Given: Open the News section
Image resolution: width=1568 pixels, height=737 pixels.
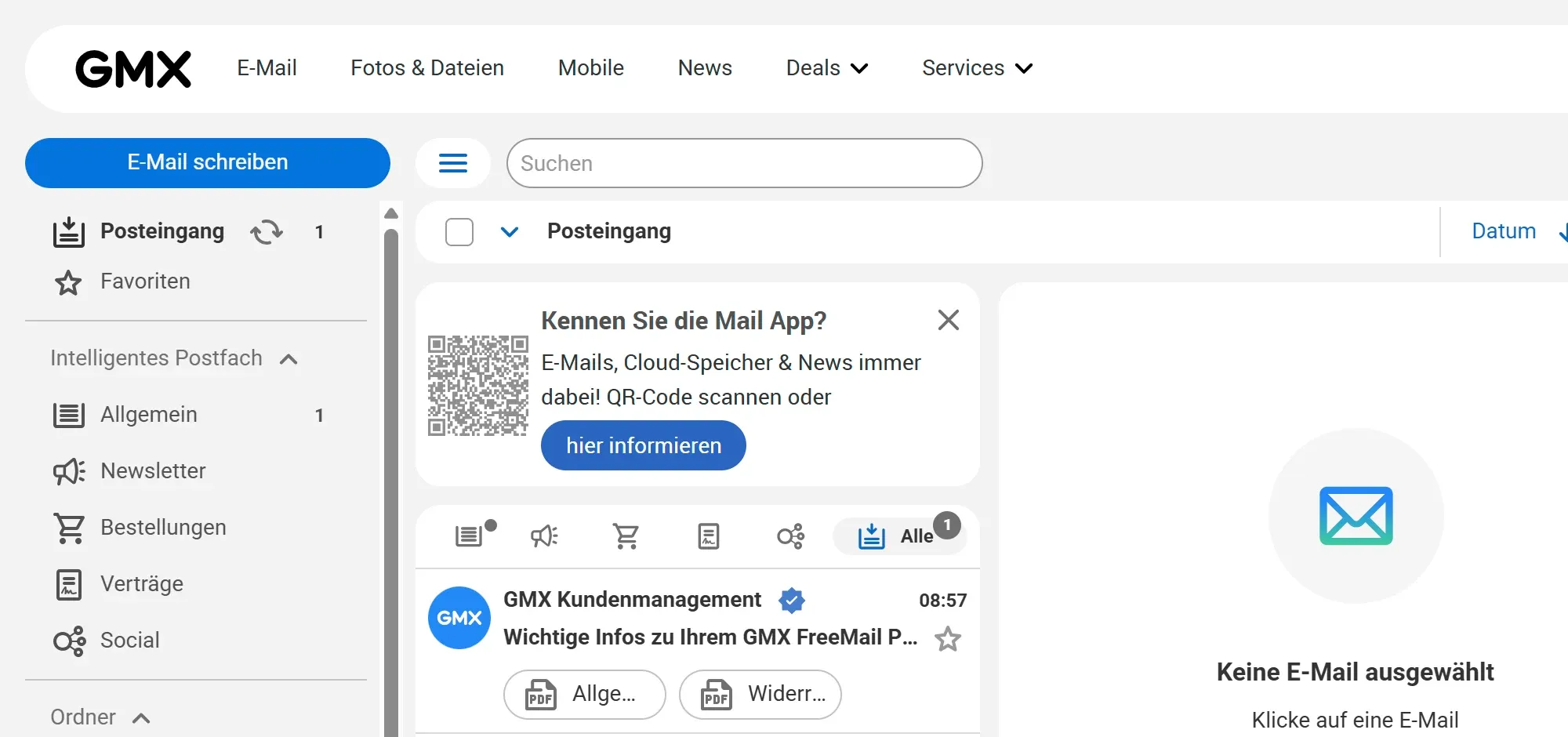Looking at the screenshot, I should [705, 68].
